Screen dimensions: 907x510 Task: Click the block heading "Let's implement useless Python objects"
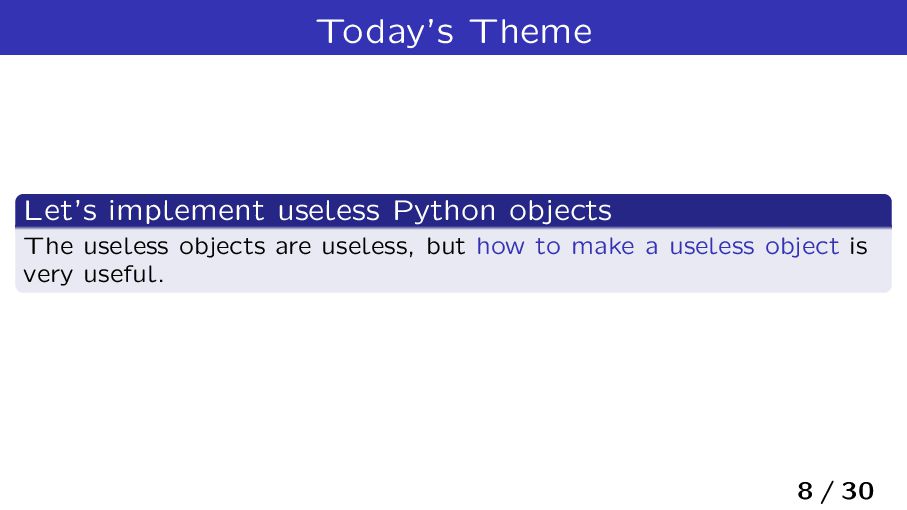coord(318,210)
